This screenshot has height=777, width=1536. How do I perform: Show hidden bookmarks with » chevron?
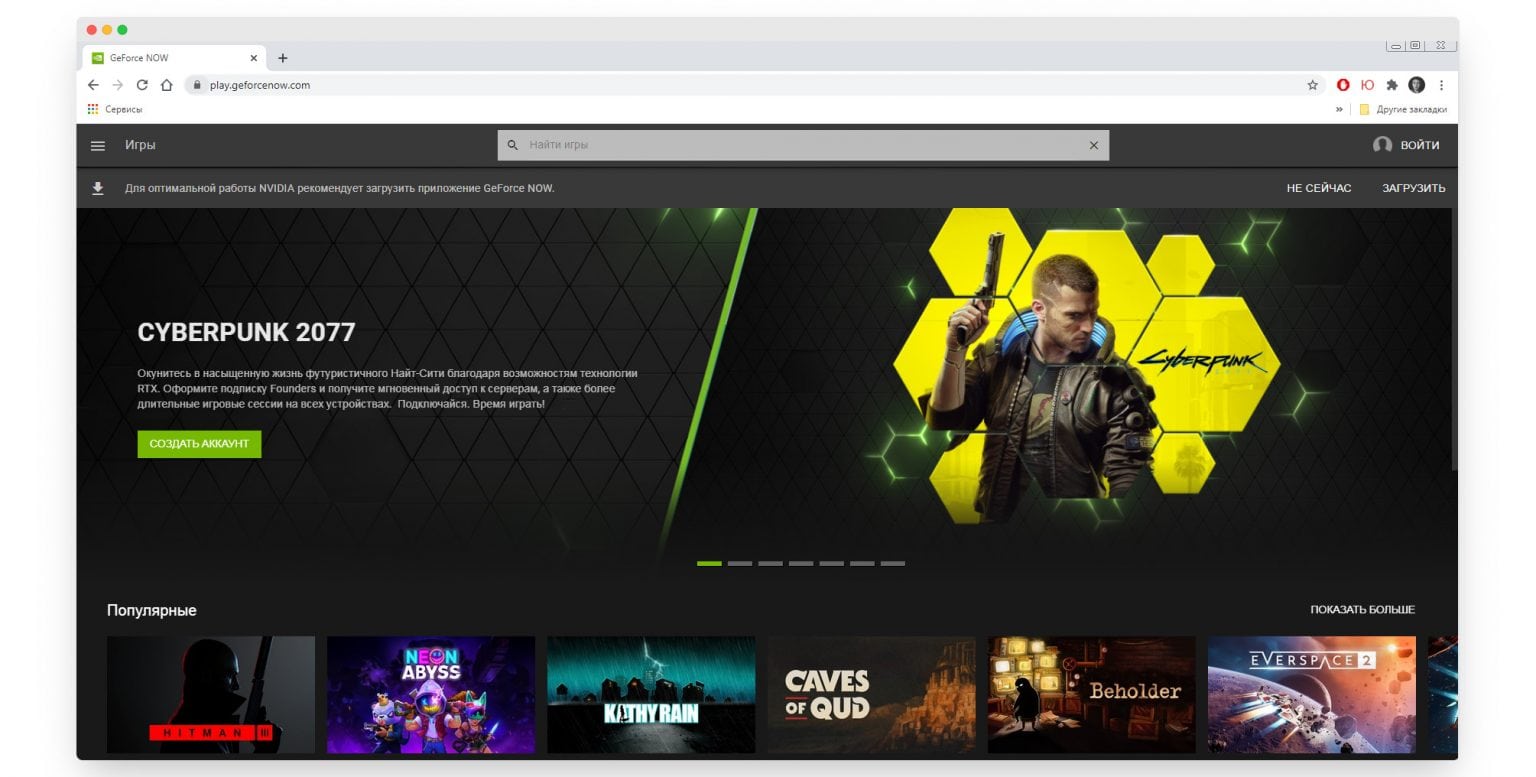1339,109
